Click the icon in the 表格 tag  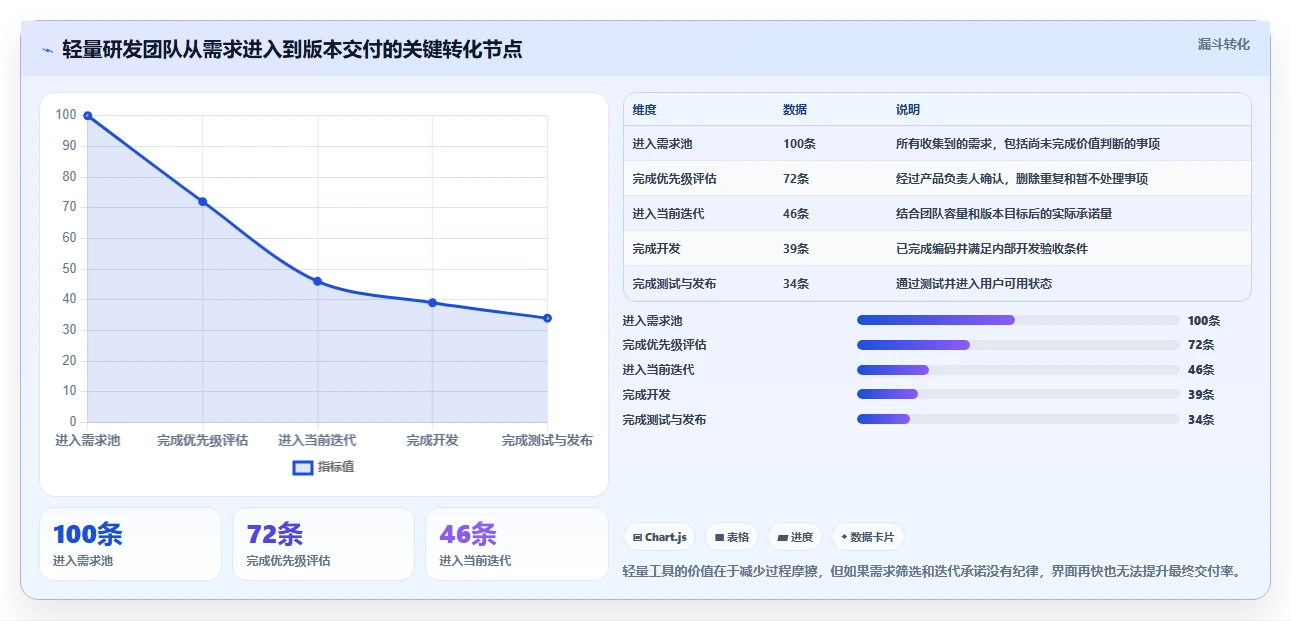pos(719,537)
